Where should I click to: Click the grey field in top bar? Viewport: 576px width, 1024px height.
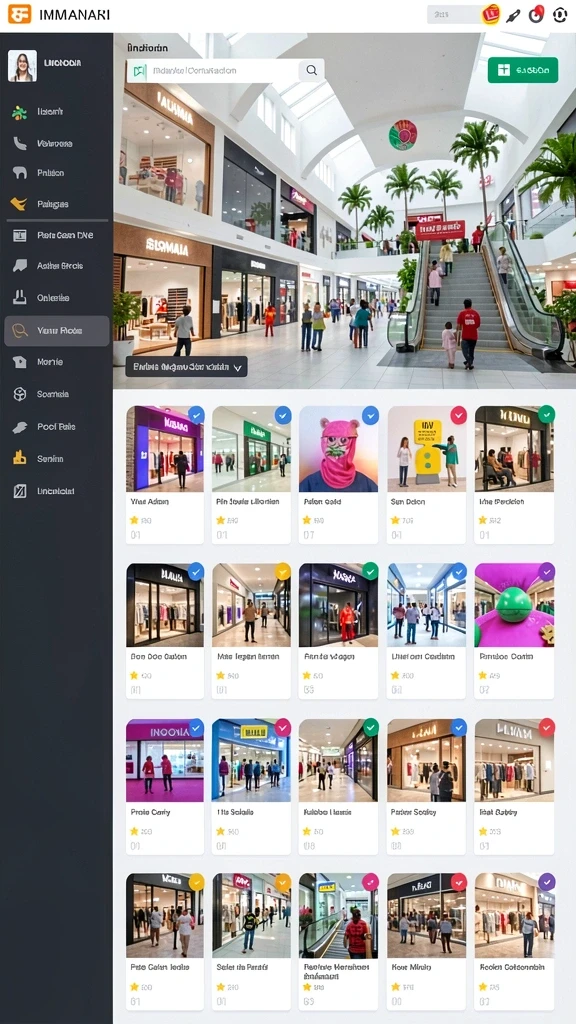coord(453,14)
